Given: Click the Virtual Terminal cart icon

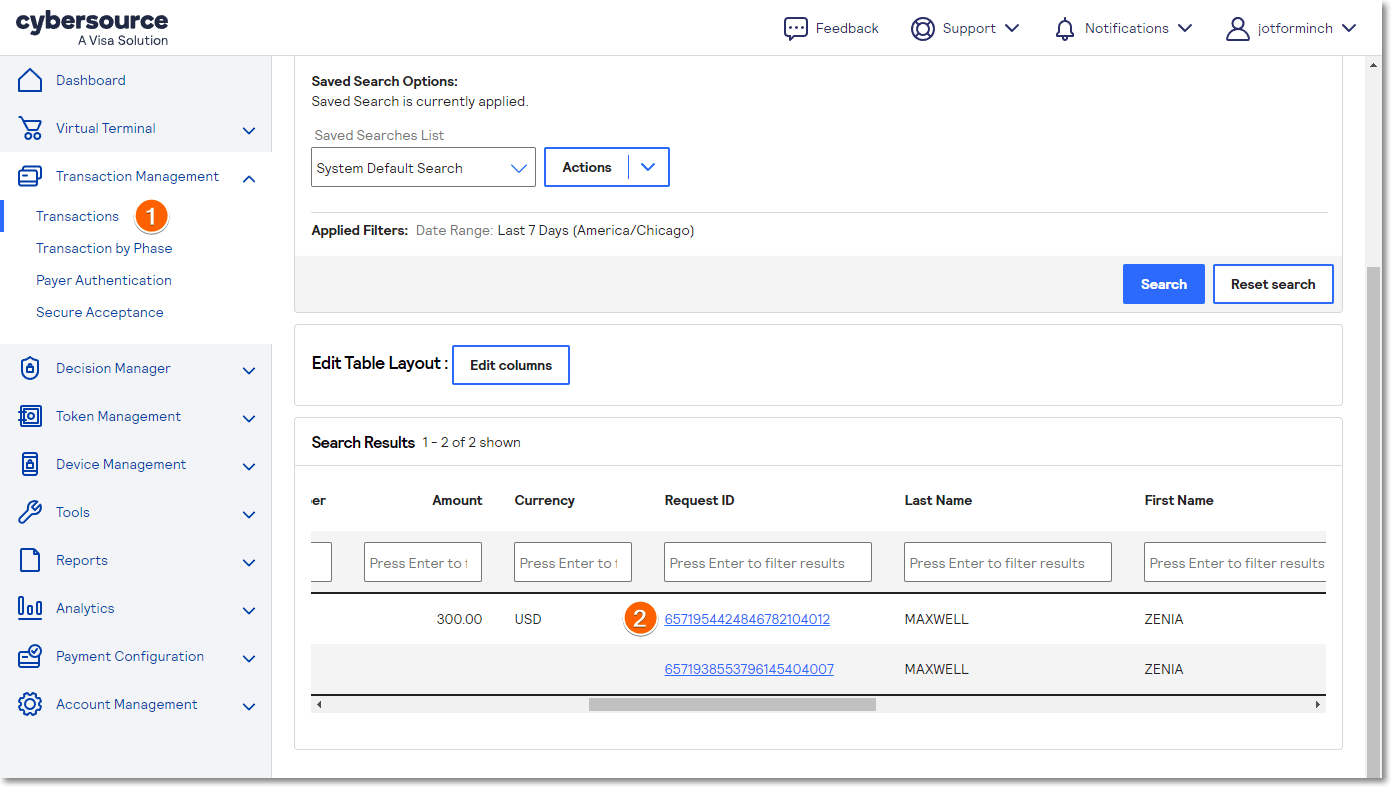Looking at the screenshot, I should [30, 128].
